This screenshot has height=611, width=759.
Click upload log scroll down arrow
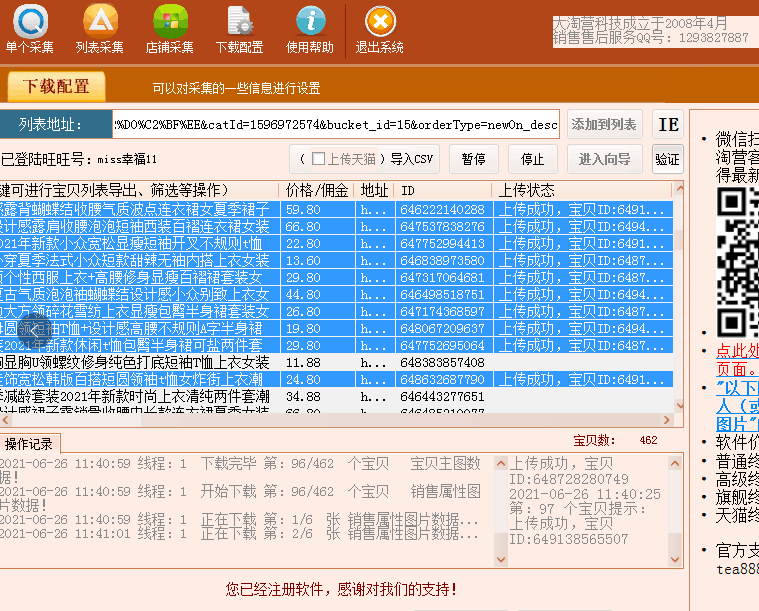675,560
